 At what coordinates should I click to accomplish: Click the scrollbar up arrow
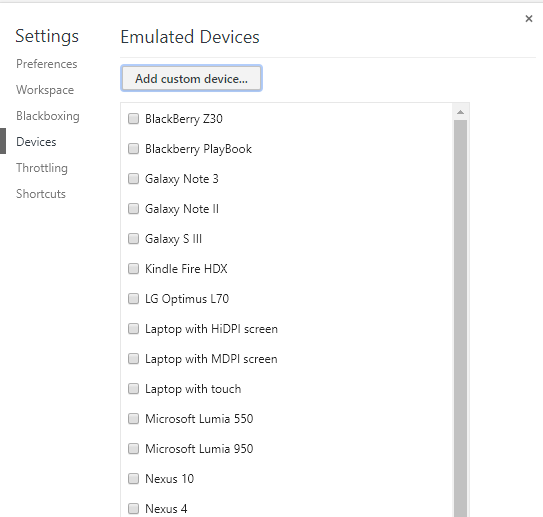460,112
